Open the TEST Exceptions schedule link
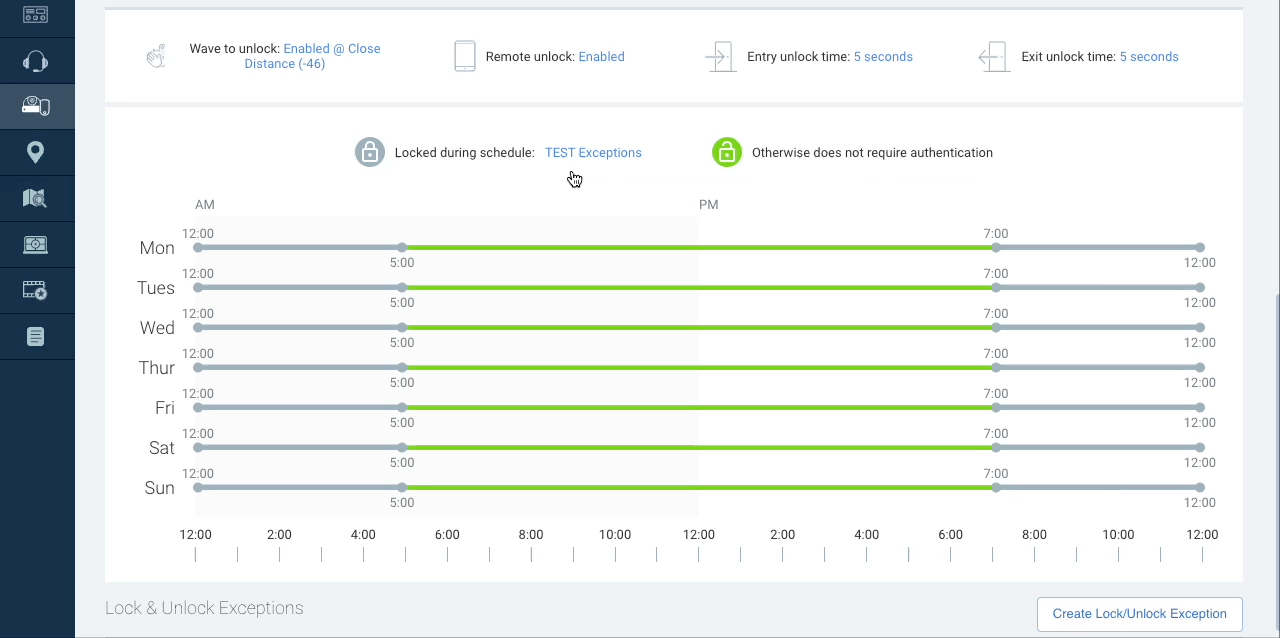This screenshot has height=638, width=1280. [x=593, y=153]
